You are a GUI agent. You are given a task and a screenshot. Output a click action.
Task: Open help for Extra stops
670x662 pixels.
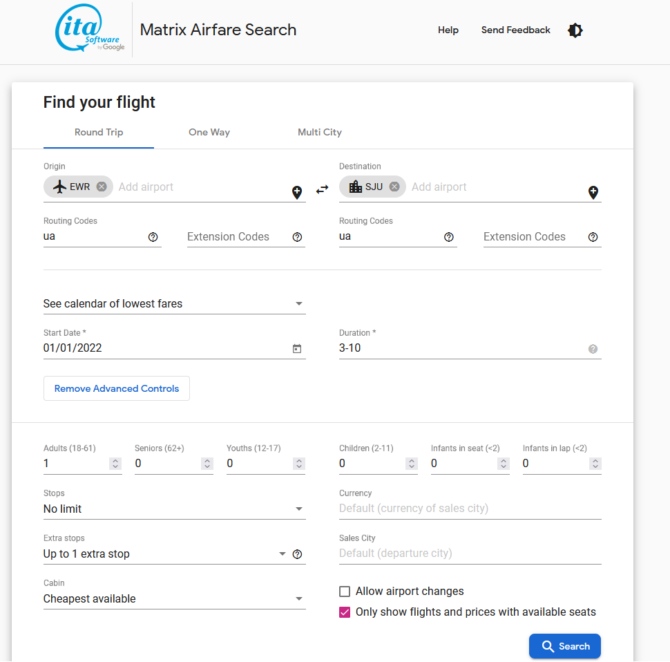[297, 554]
